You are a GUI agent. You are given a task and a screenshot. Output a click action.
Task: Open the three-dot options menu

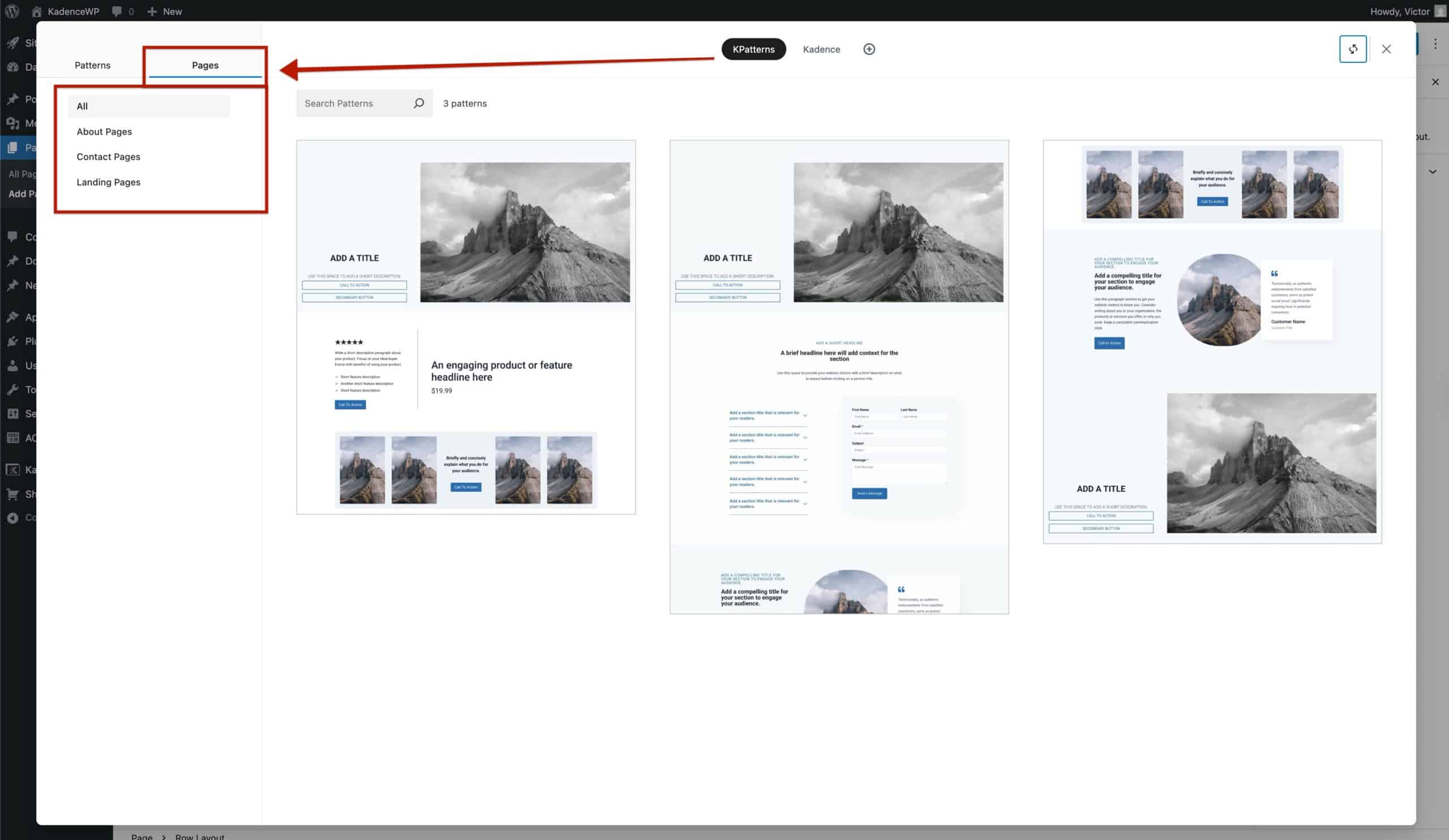[x=1435, y=42]
